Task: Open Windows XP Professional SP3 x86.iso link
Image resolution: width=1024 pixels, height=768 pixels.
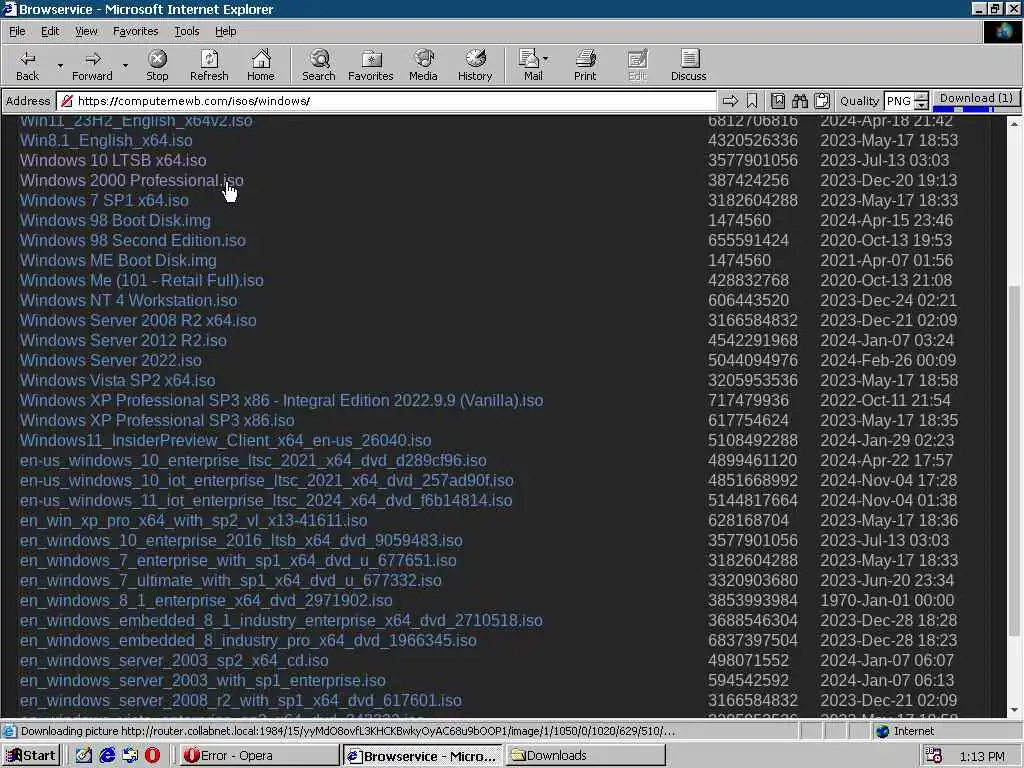Action: click(157, 421)
